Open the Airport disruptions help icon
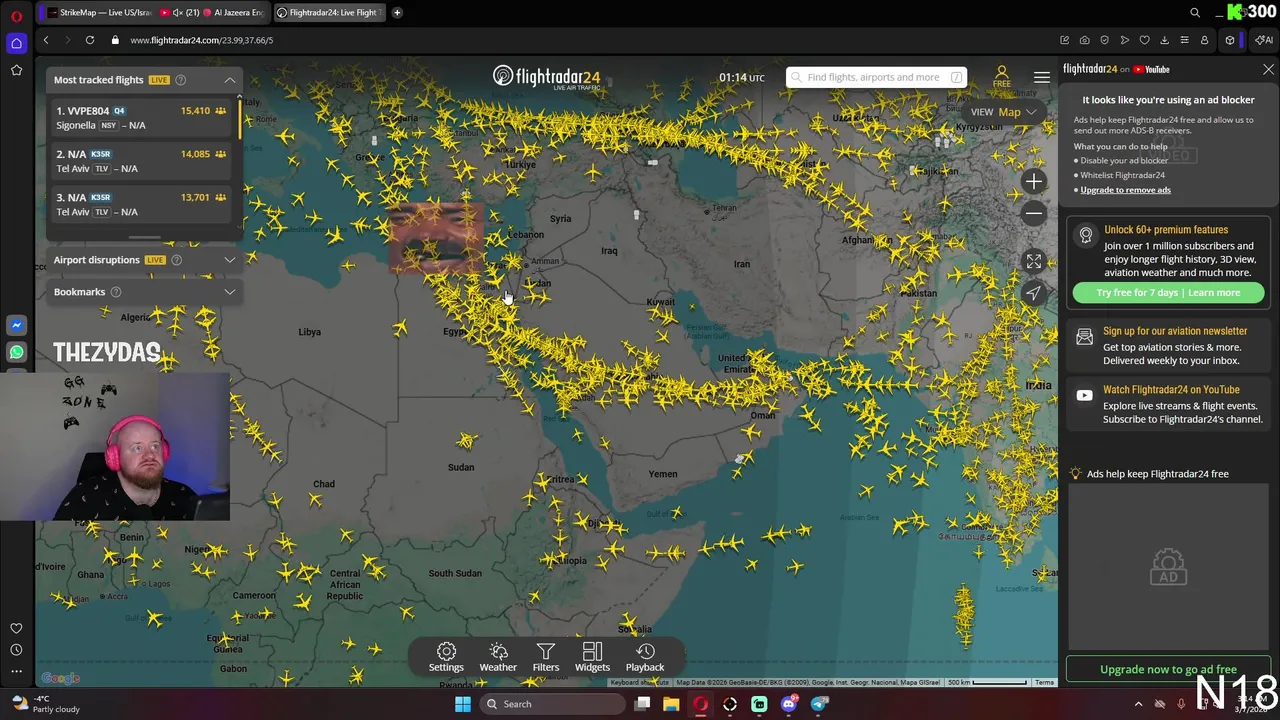The height and width of the screenshot is (720, 1280). click(176, 260)
